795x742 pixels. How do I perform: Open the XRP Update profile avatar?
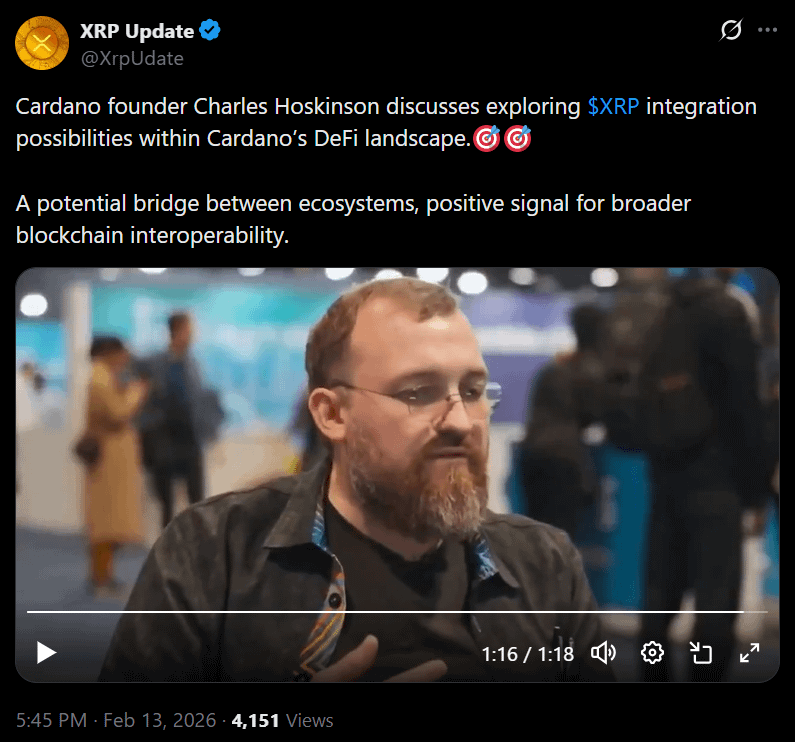pos(42,43)
